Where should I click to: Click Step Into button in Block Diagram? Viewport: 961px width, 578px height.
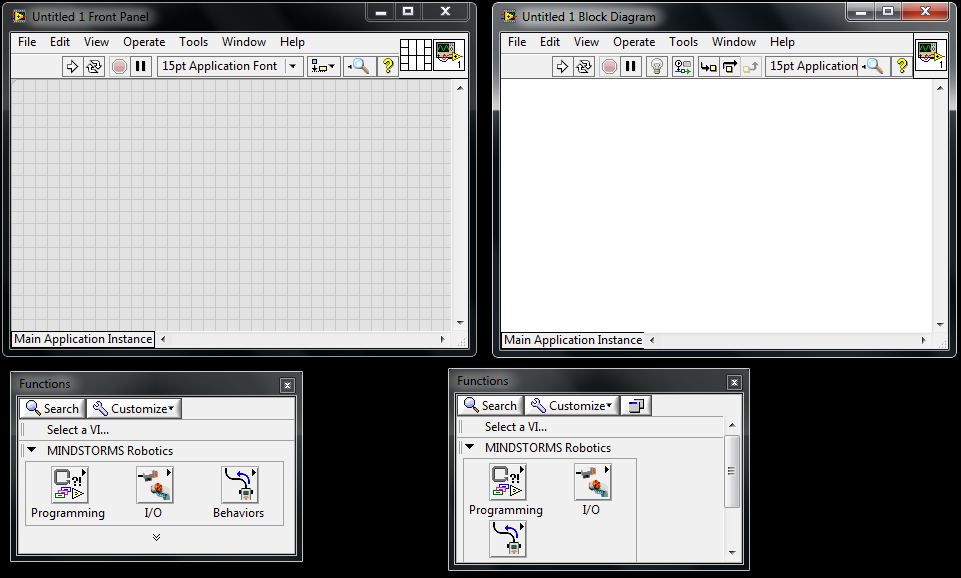pyautogui.click(x=708, y=66)
